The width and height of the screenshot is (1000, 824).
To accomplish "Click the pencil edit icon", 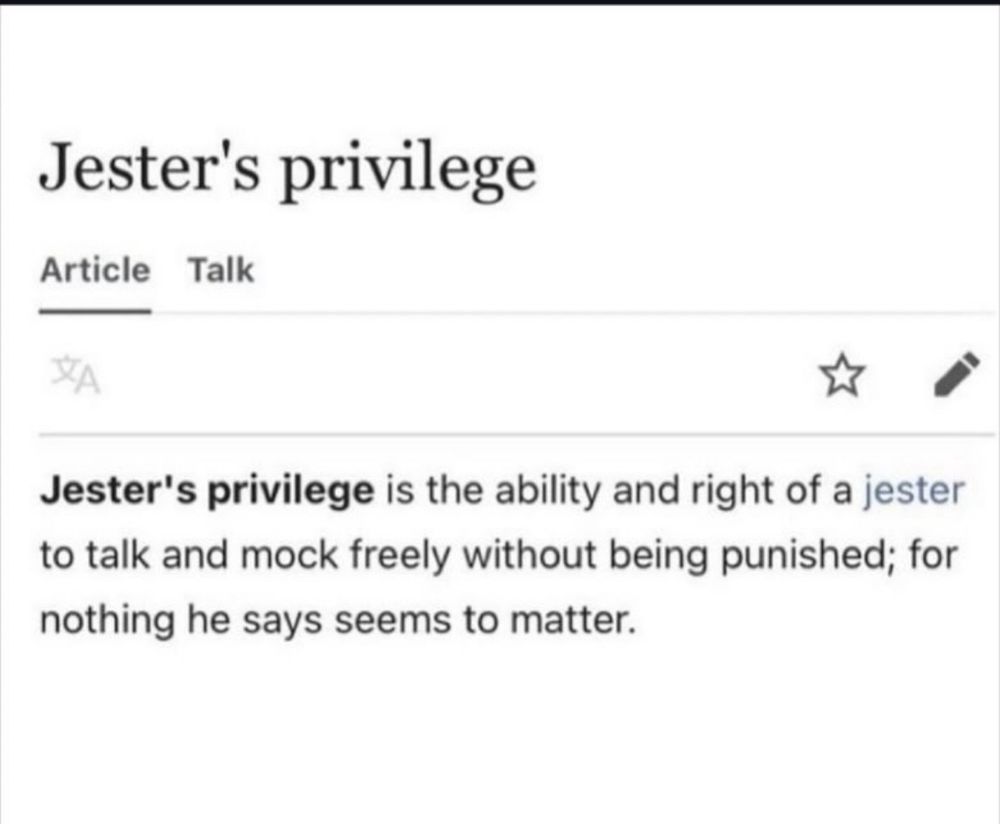I will (x=955, y=374).
